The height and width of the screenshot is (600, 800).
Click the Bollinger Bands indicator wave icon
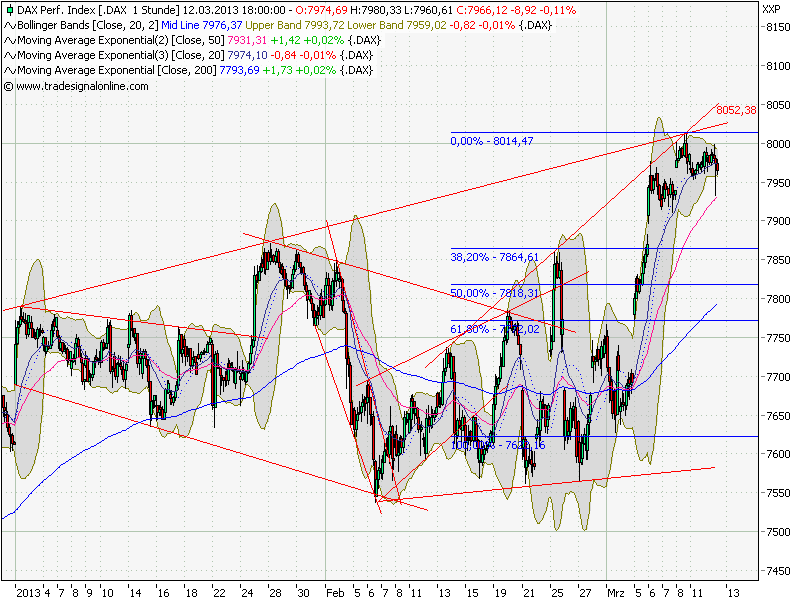[x=10, y=26]
